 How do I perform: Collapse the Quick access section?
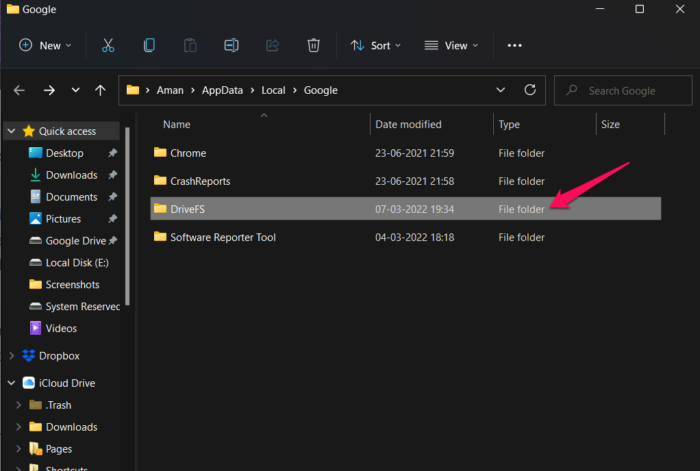(x=11, y=131)
